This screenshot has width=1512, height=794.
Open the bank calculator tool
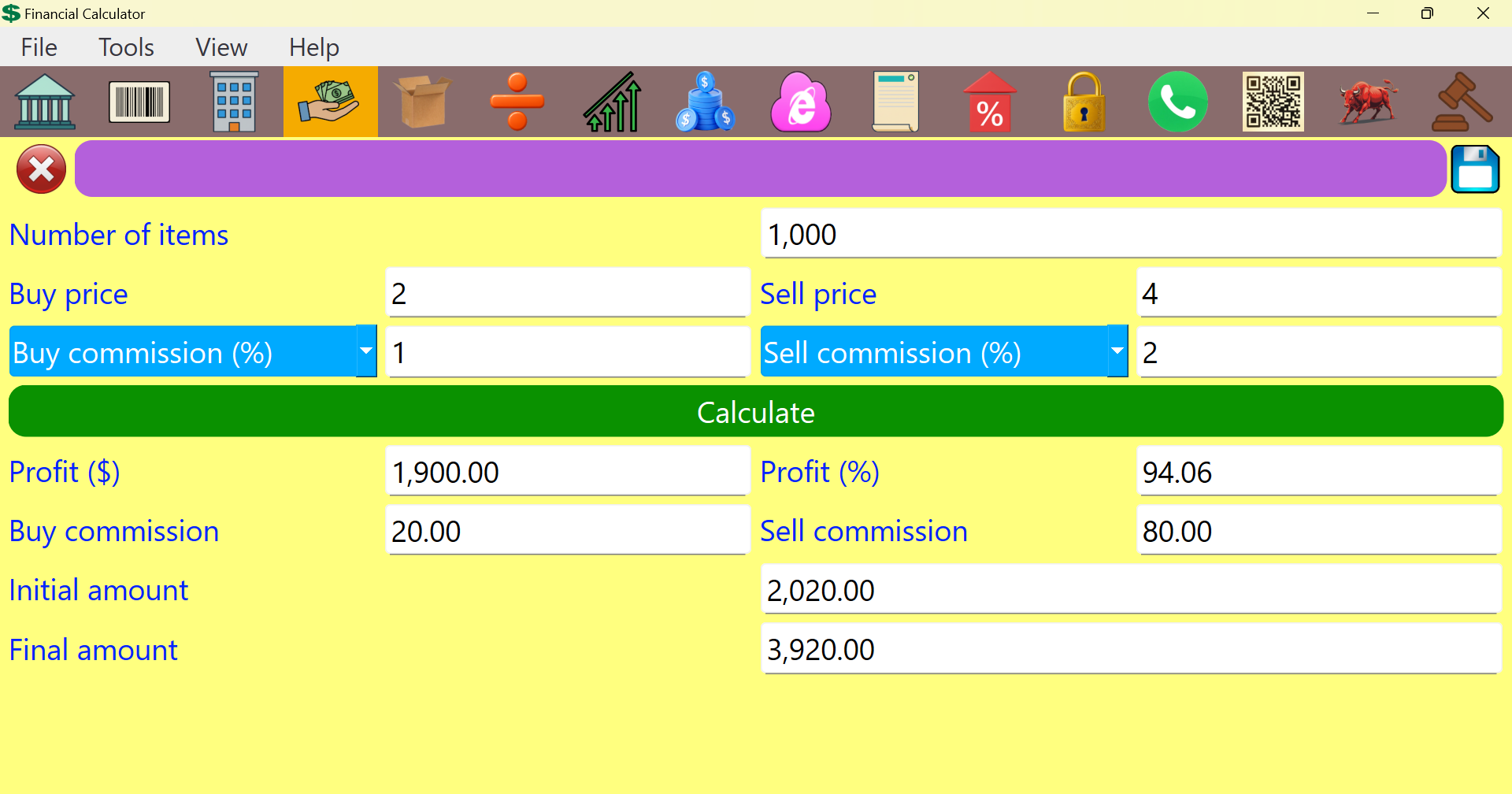pos(45,101)
